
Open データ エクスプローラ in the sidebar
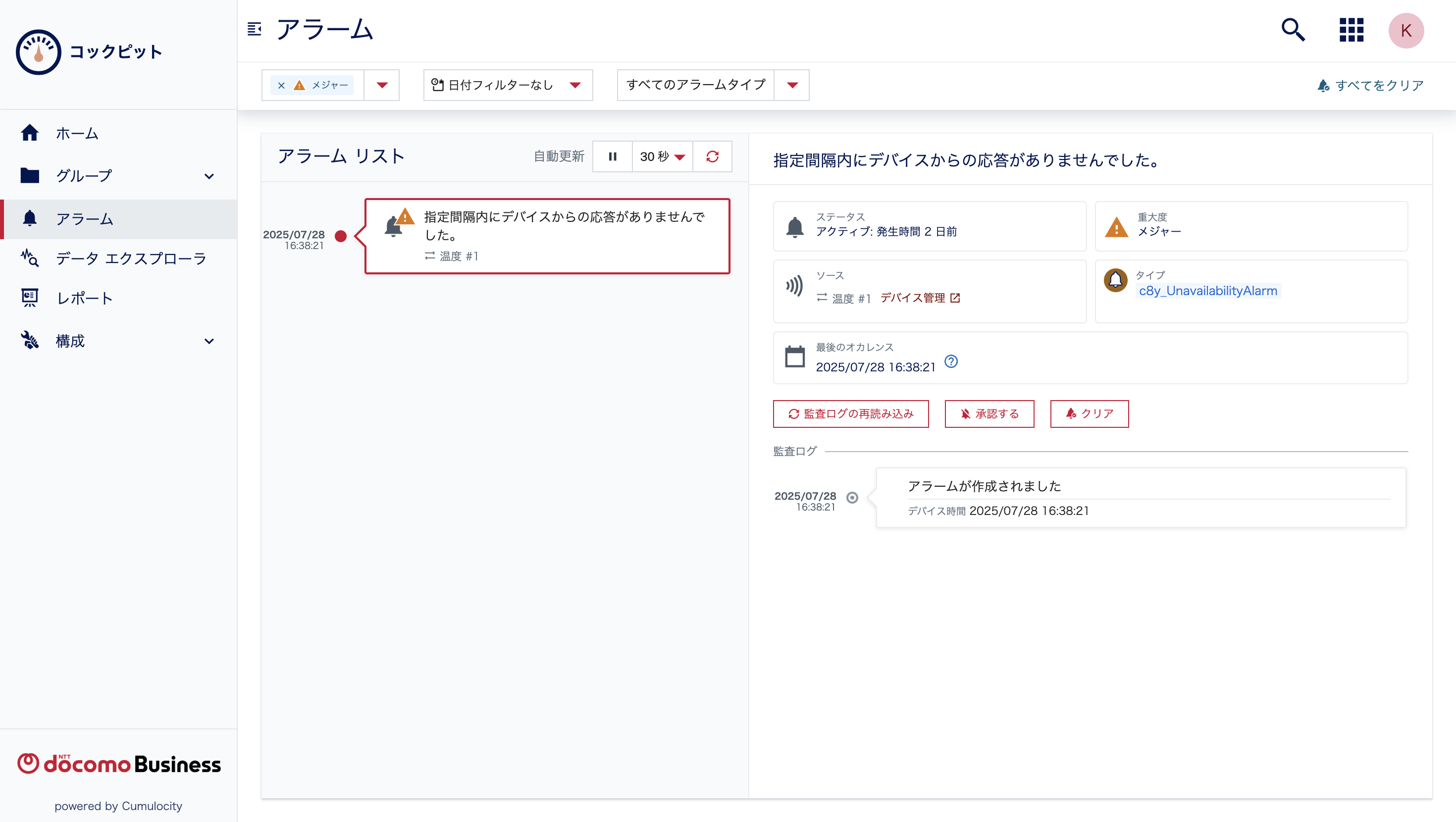[x=118, y=258]
